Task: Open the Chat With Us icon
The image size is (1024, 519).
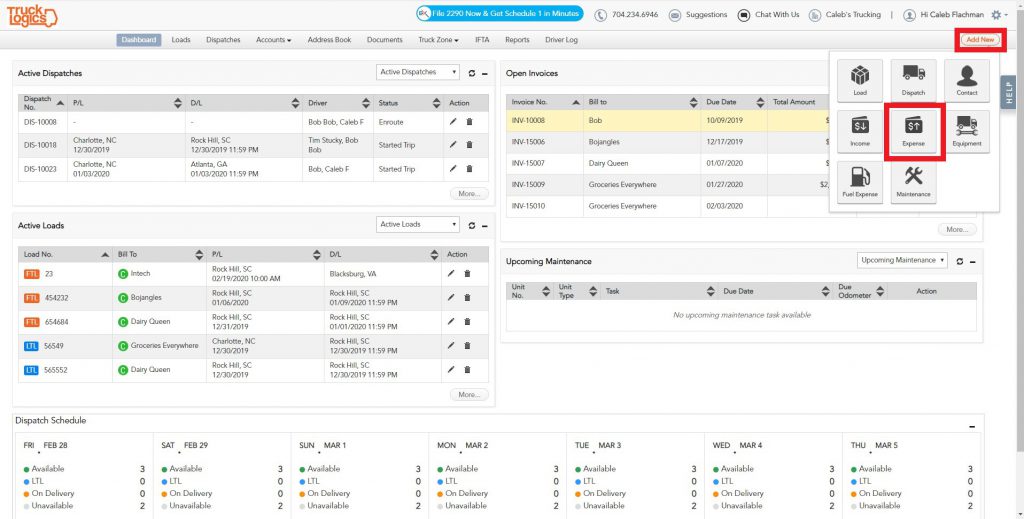Action: tap(743, 15)
